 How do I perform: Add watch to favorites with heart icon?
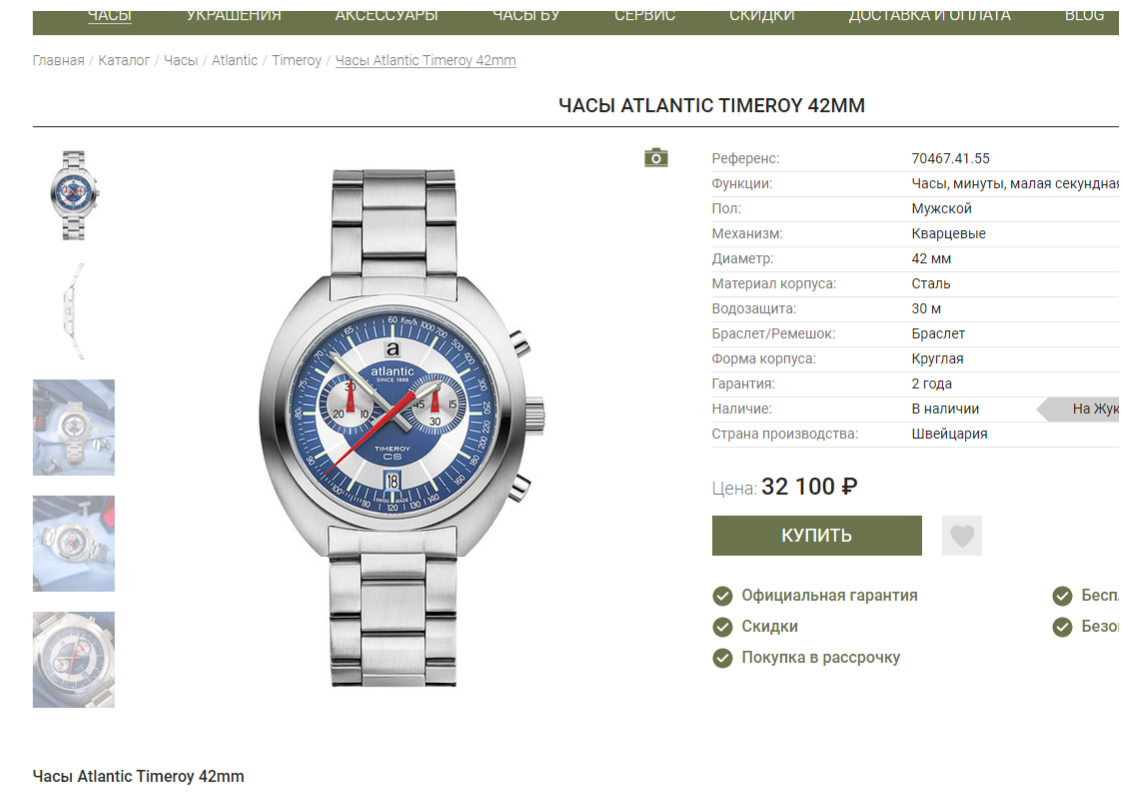pos(962,535)
